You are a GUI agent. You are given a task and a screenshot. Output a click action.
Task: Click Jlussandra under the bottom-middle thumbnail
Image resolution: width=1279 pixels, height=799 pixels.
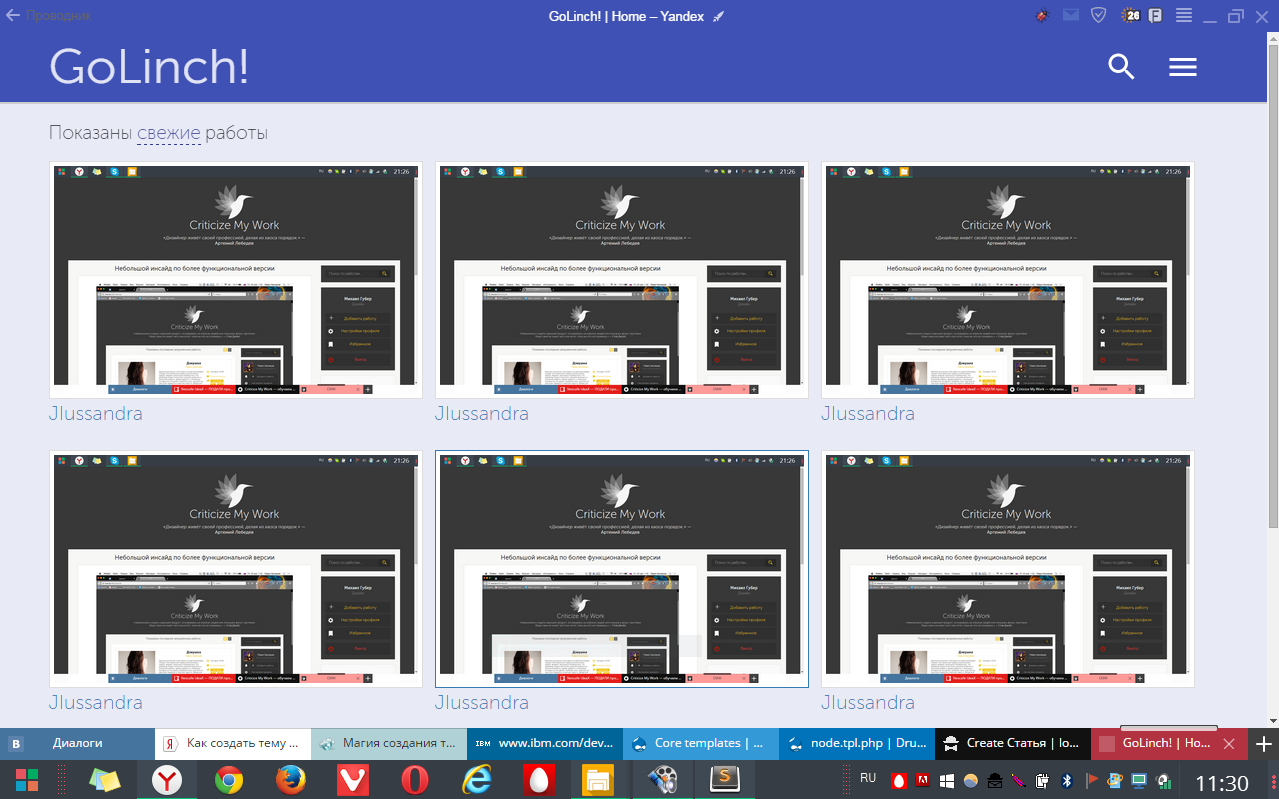[x=482, y=702]
